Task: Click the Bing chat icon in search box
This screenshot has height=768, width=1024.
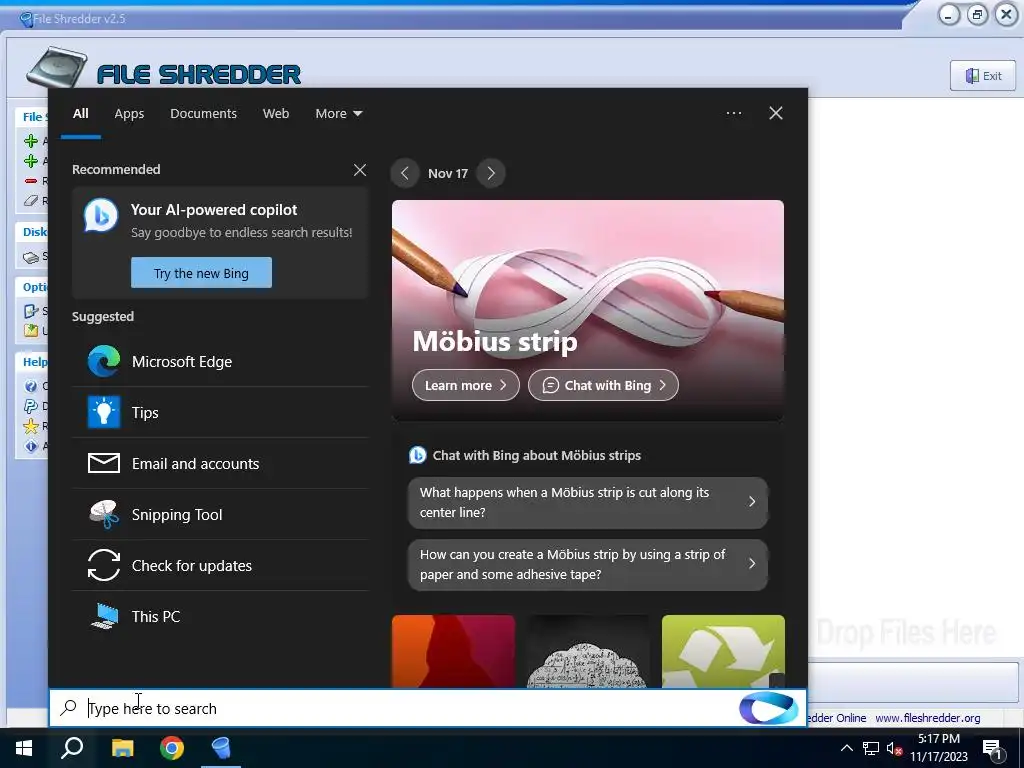Action: 768,708
